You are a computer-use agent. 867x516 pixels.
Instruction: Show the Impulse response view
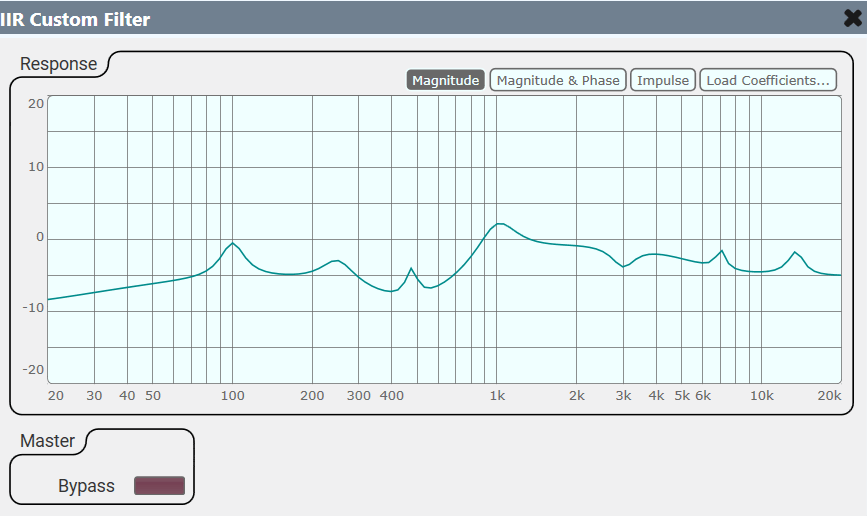point(663,80)
